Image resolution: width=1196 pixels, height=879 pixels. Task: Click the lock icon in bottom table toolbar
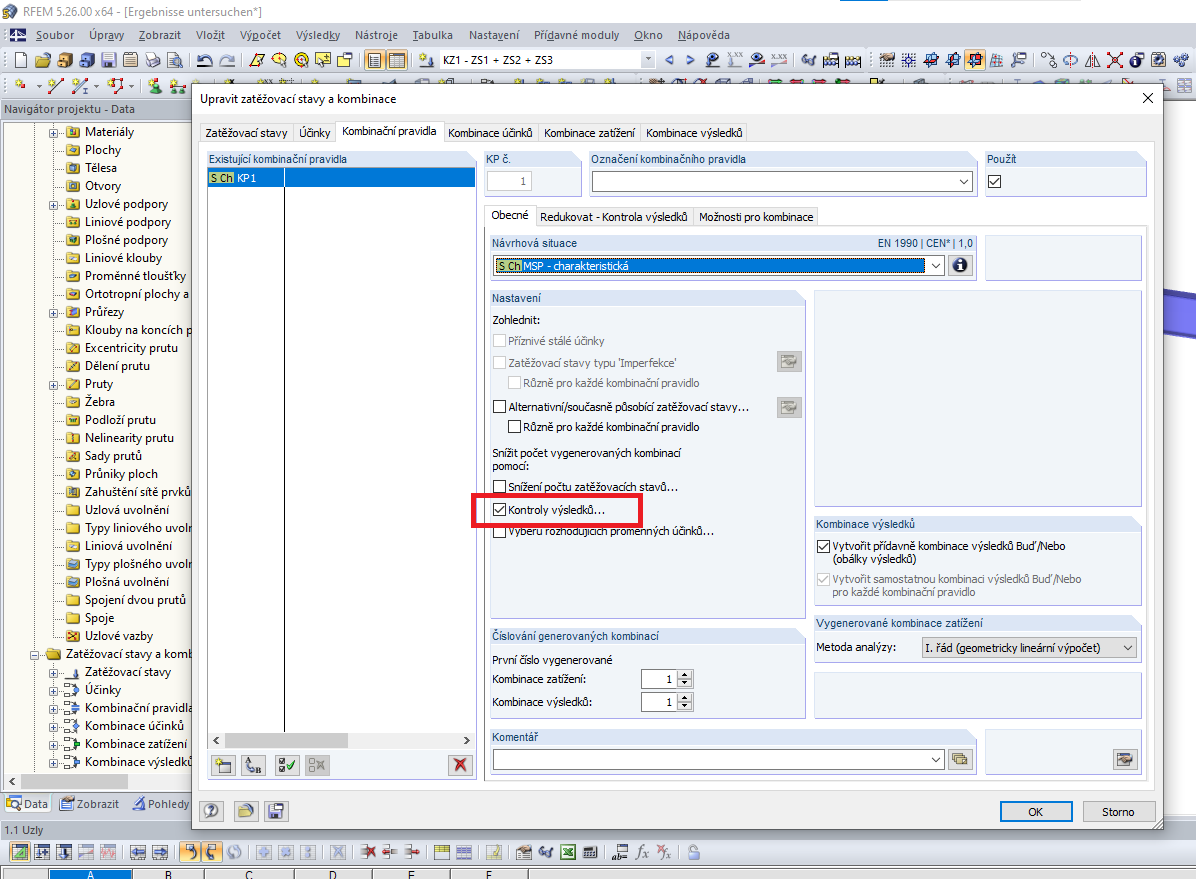(693, 852)
